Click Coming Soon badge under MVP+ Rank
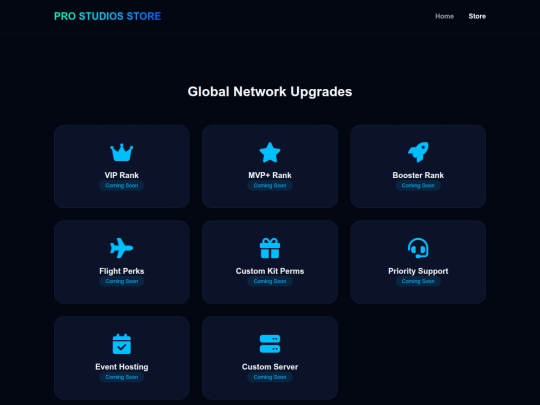 [x=270, y=185]
